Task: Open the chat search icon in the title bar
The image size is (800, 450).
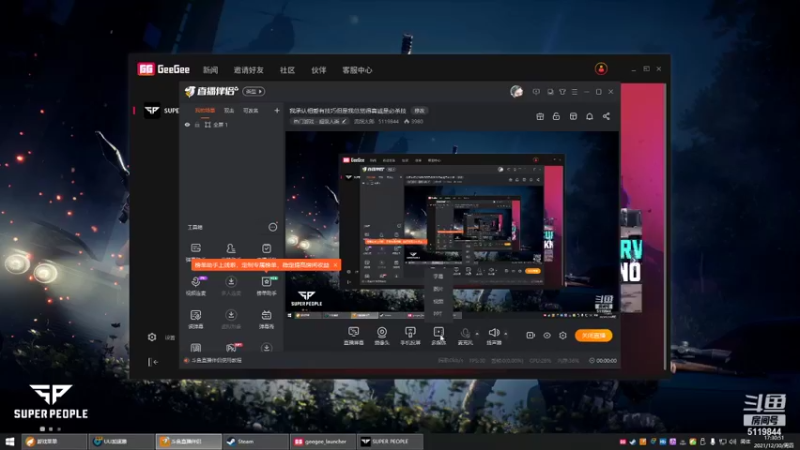Action: coord(550,92)
